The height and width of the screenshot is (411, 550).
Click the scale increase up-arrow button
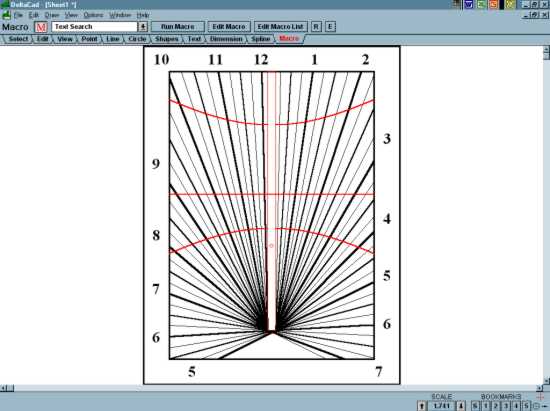[422, 406]
